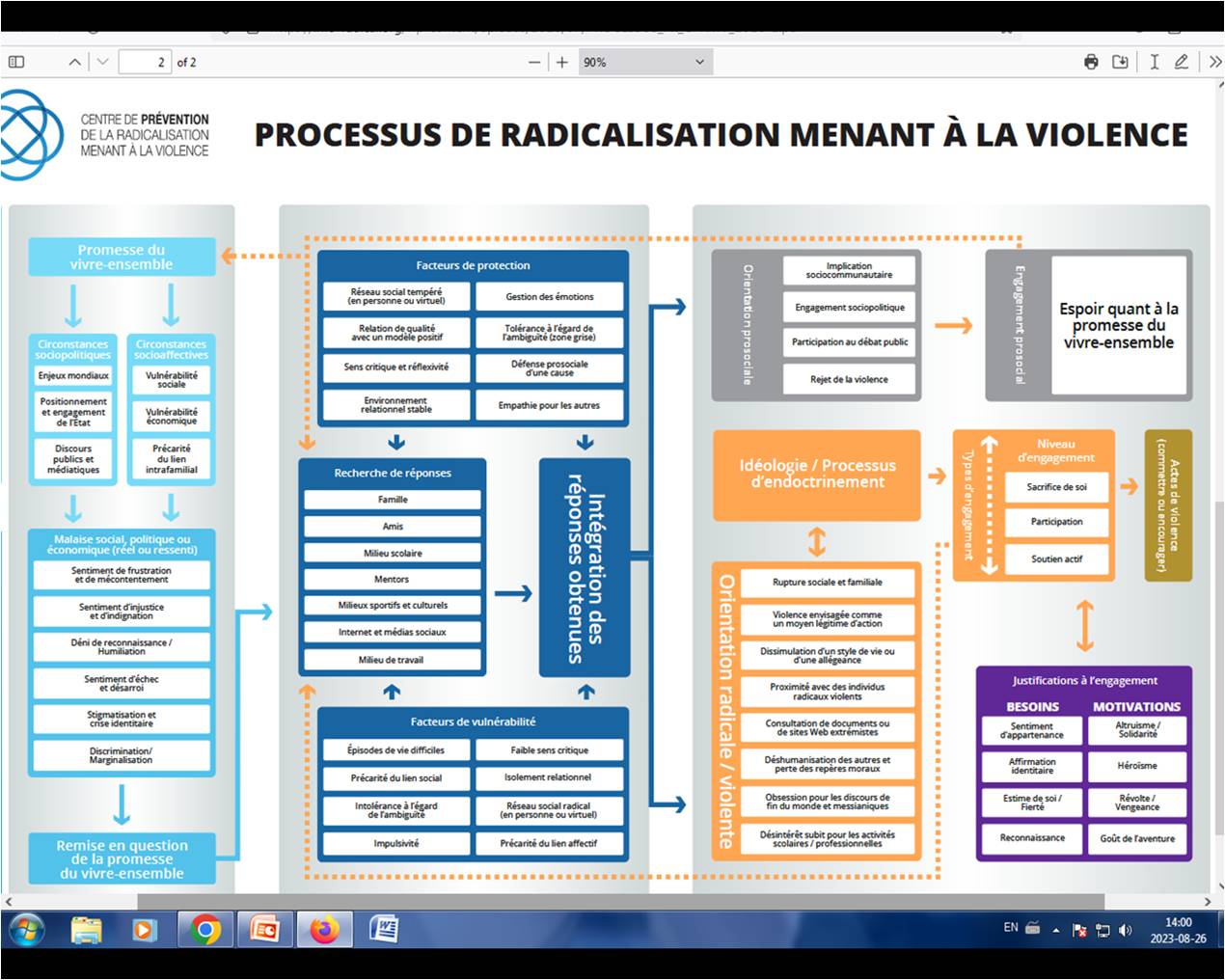
Task: Open the clock showing 14:00
Action: click(x=1177, y=930)
